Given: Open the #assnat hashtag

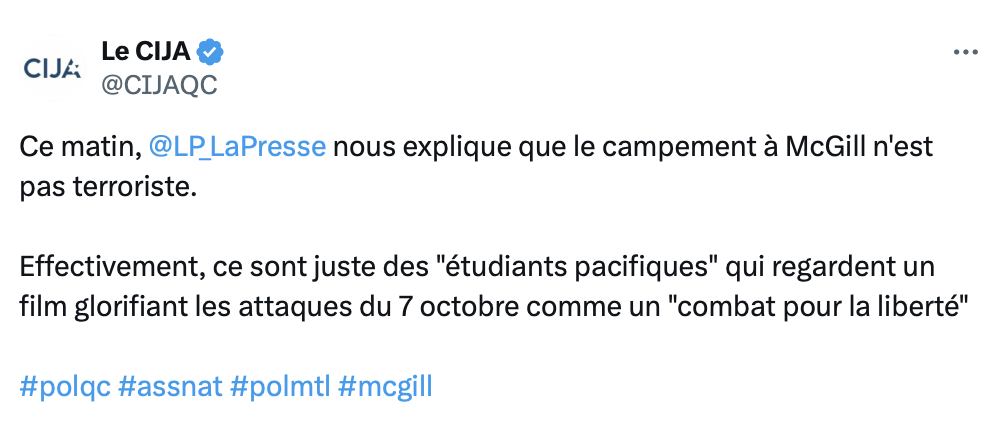Looking at the screenshot, I should (x=170, y=386).
